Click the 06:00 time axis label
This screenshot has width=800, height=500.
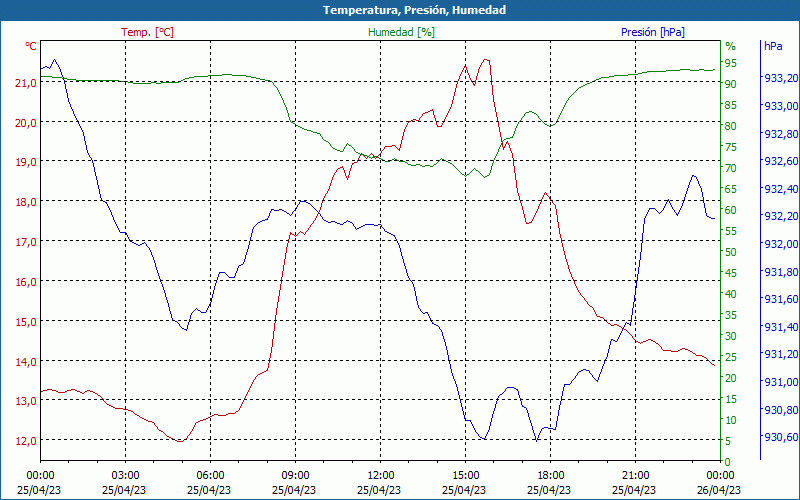(210, 474)
